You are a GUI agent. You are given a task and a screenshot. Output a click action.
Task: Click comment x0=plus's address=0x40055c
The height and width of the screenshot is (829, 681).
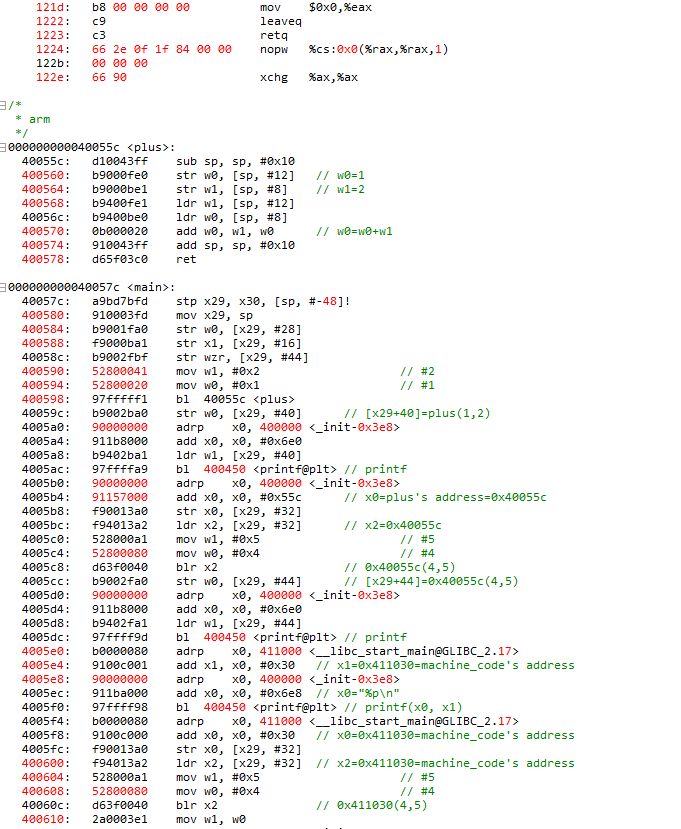(x=445, y=498)
